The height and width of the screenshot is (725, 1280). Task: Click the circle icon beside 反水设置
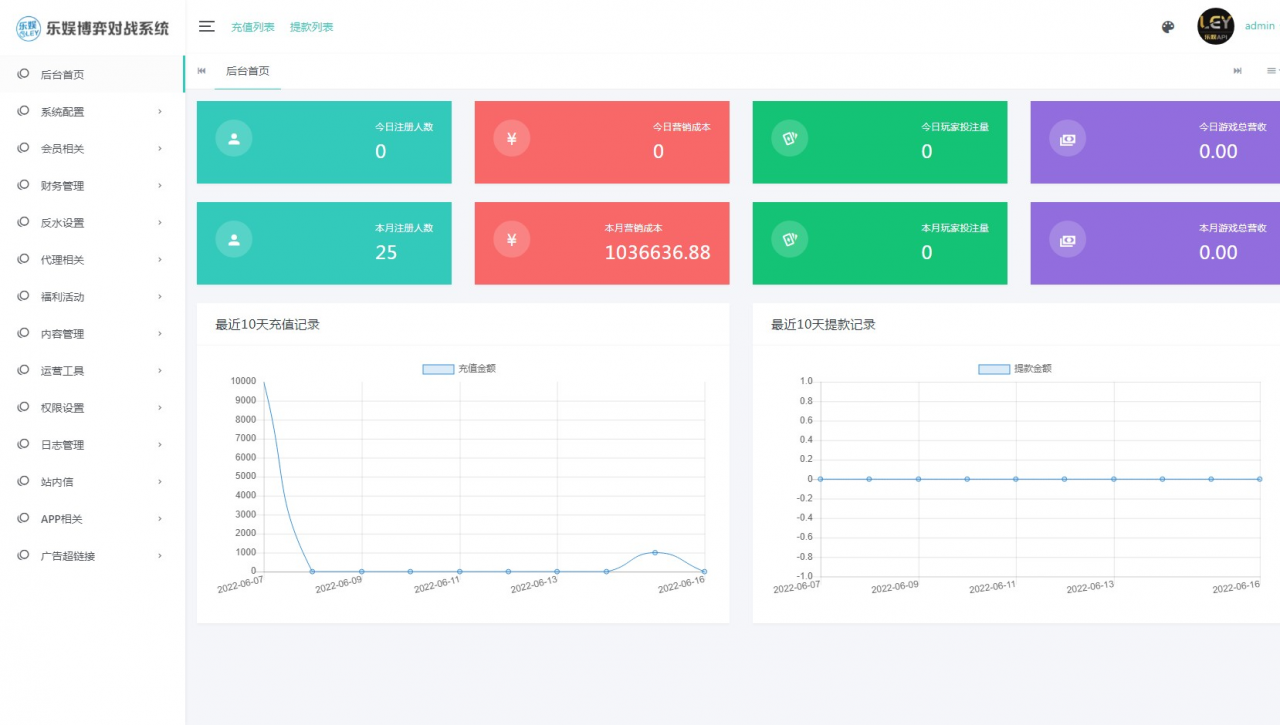click(23, 222)
